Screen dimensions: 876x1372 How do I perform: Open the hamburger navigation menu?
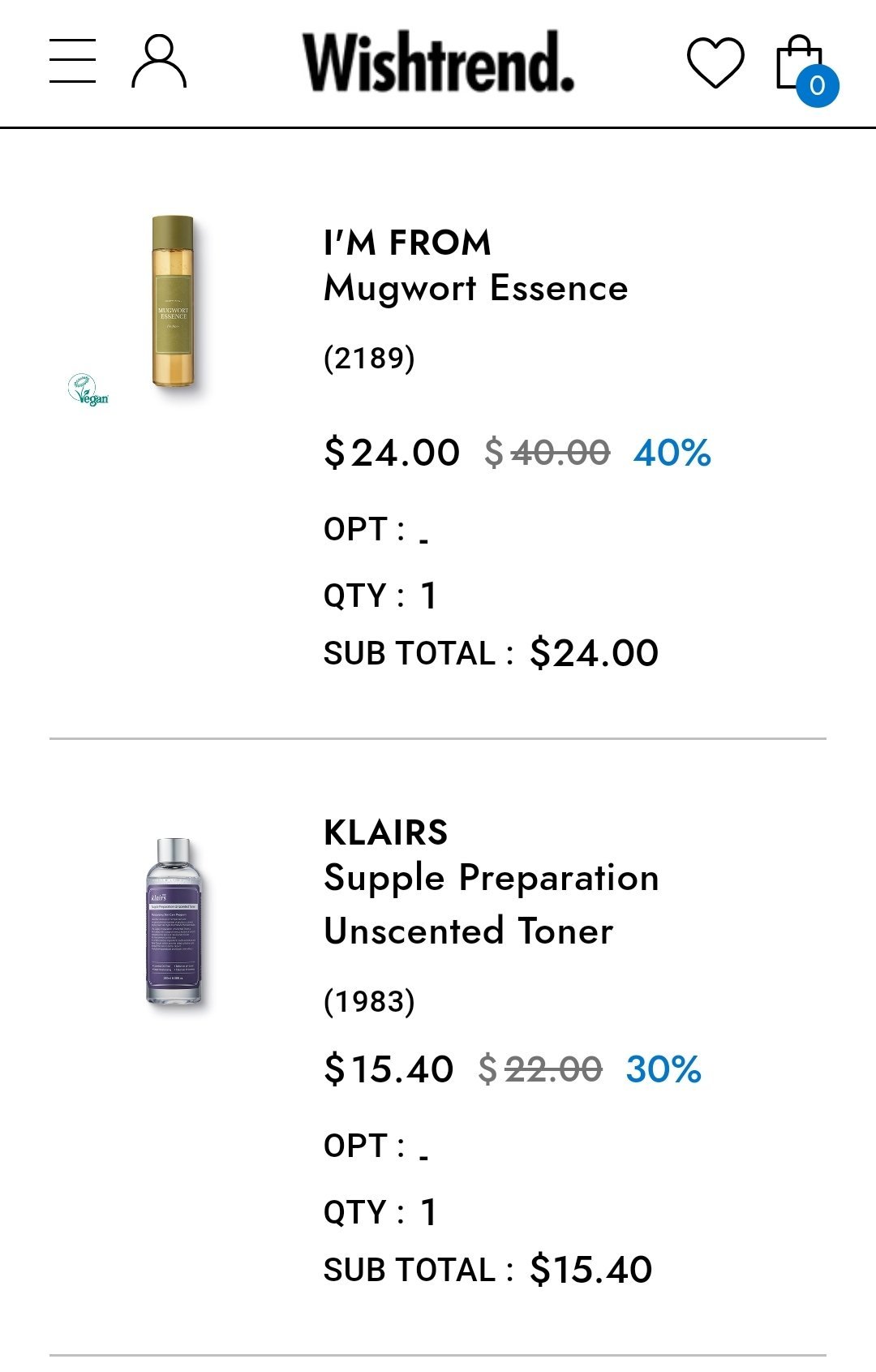(x=72, y=61)
